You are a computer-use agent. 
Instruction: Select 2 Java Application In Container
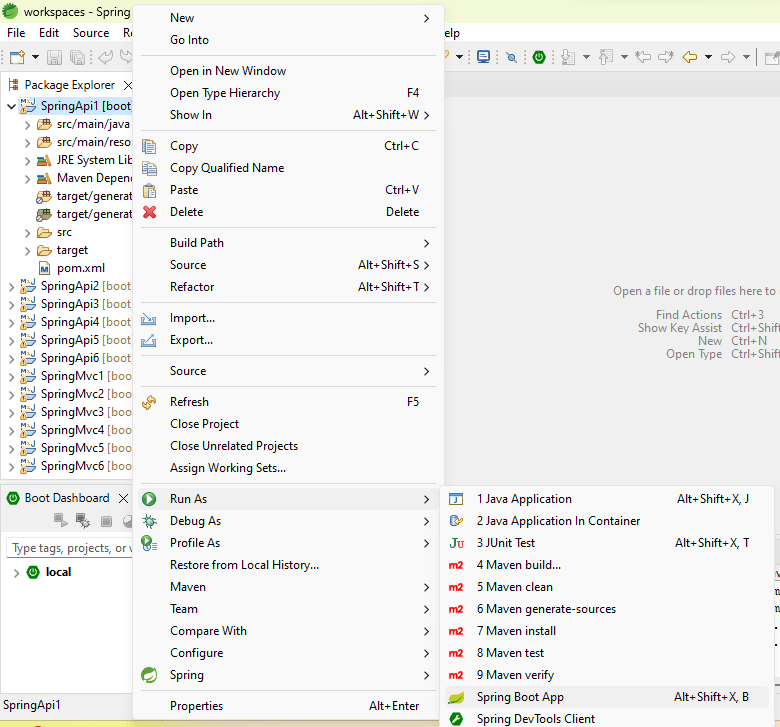coord(606,521)
